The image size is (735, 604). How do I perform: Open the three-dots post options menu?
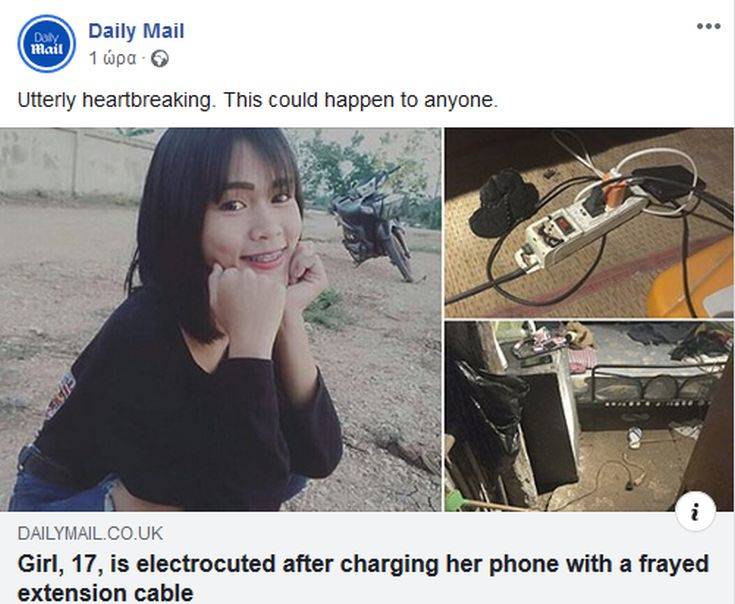708,26
